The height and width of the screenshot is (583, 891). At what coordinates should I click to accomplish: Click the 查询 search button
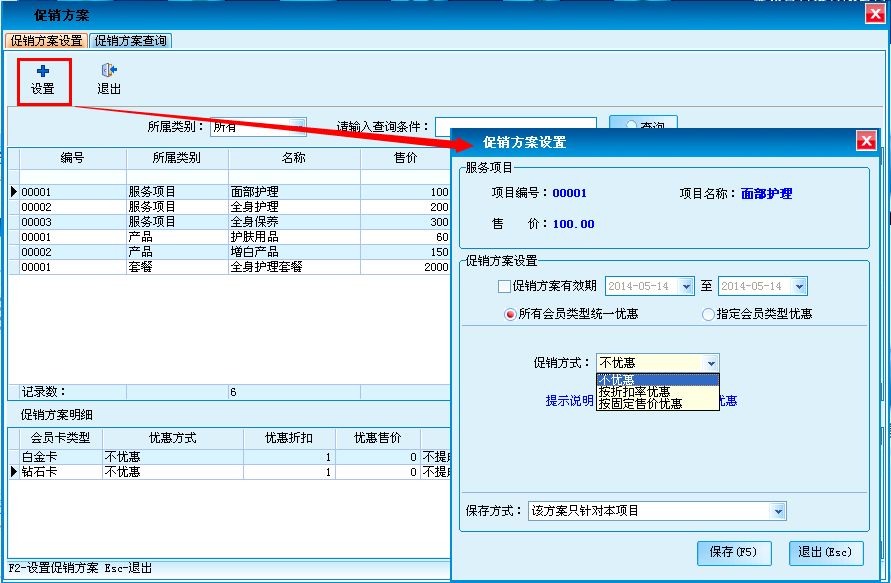point(643,127)
